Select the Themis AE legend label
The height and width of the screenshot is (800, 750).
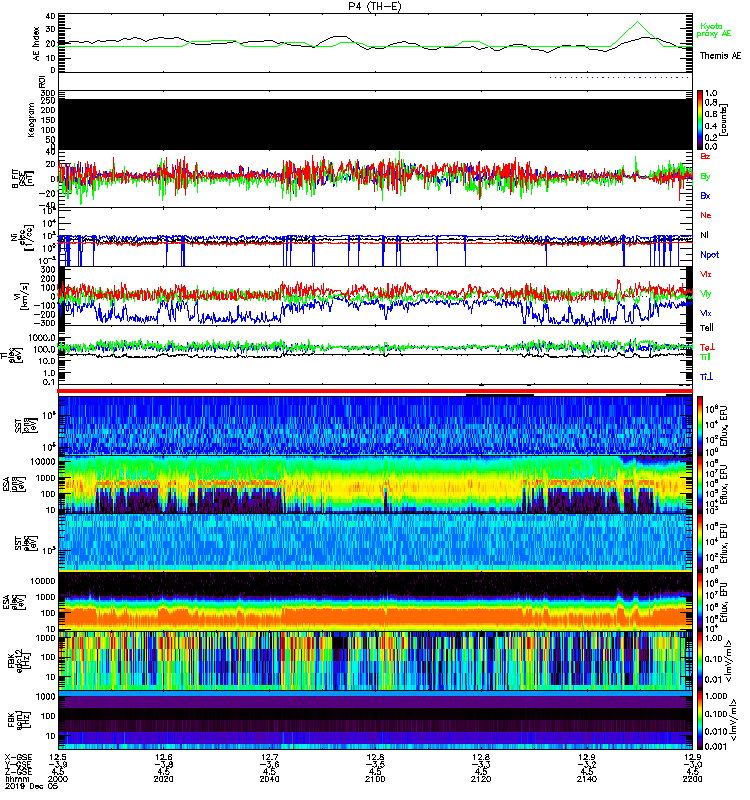tap(720, 56)
